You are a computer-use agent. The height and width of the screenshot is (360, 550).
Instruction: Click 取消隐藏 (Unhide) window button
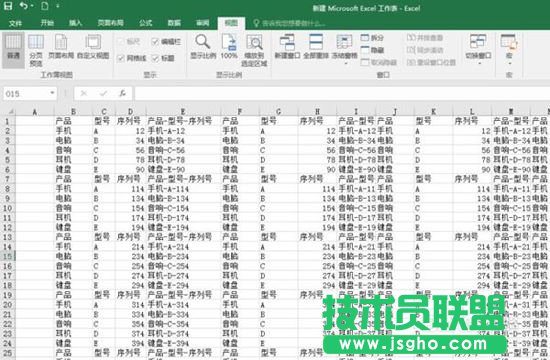tap(378, 62)
